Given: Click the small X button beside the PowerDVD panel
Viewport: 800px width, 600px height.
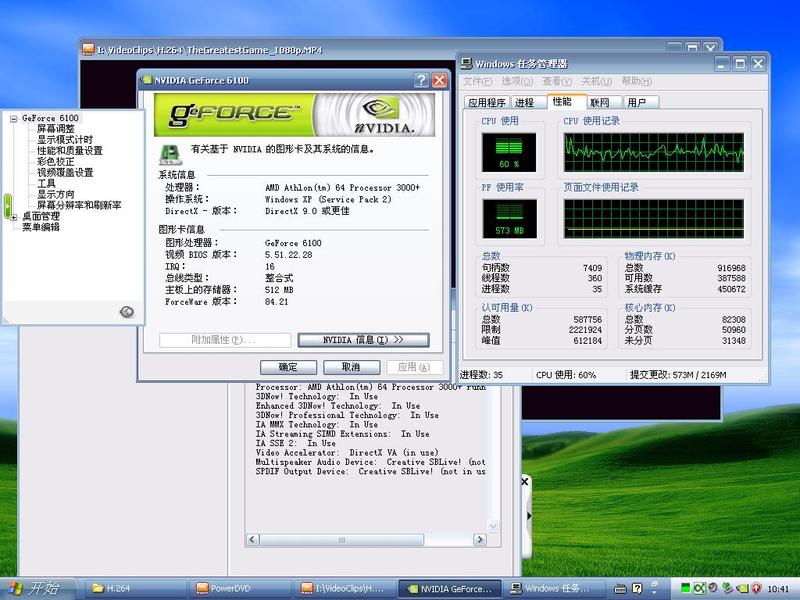Looking at the screenshot, I should (525, 482).
